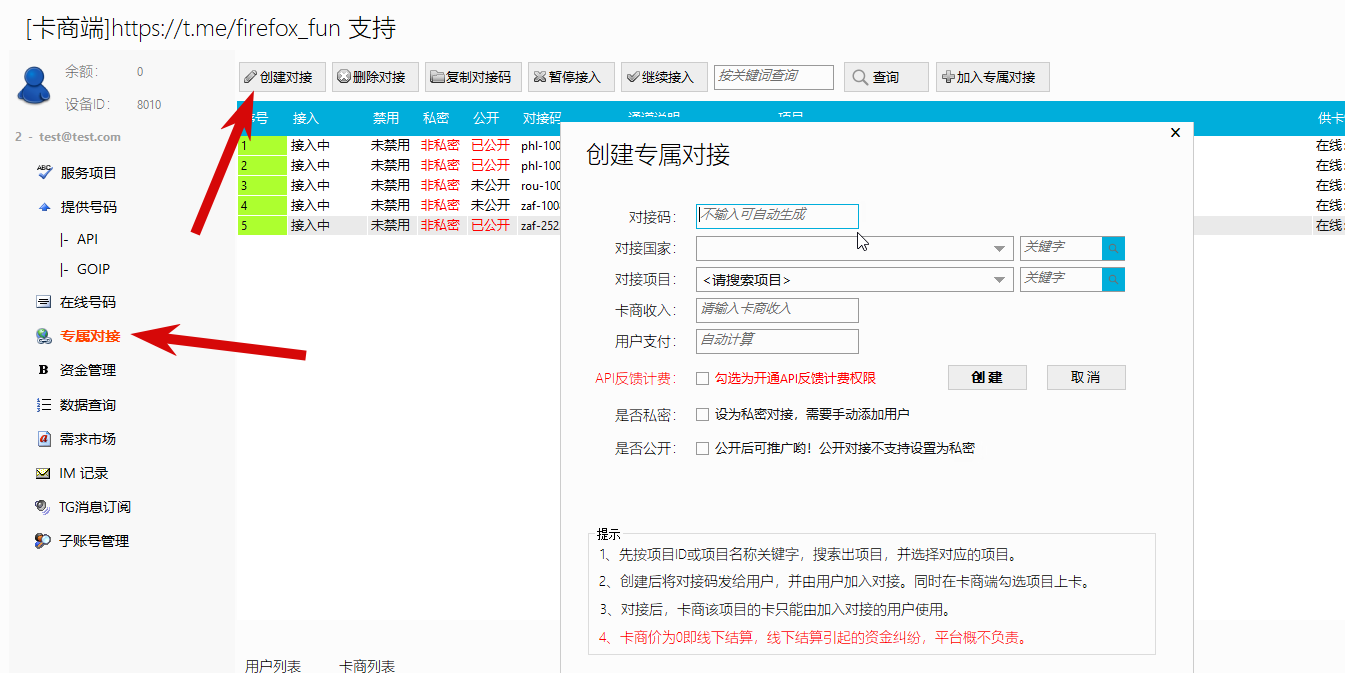
Task: Click the toolbar keyword search field
Action: pyautogui.click(x=774, y=77)
